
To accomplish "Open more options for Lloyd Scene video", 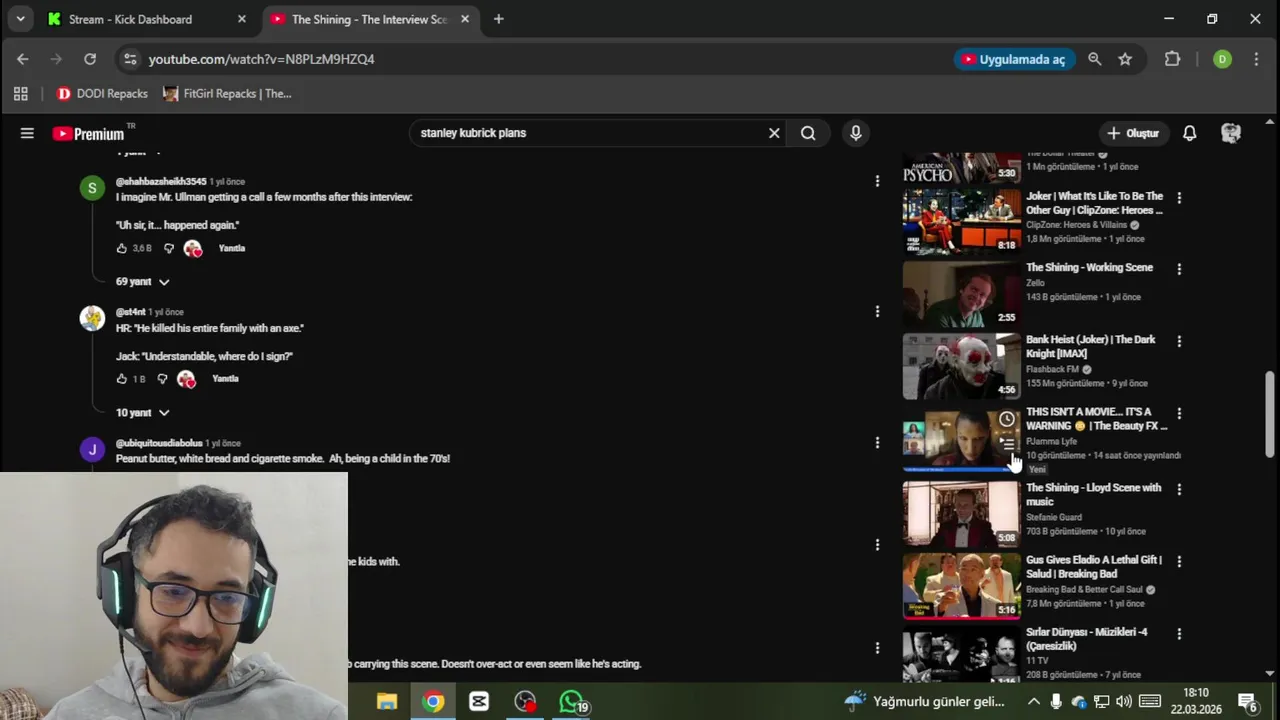I will (1179, 489).
